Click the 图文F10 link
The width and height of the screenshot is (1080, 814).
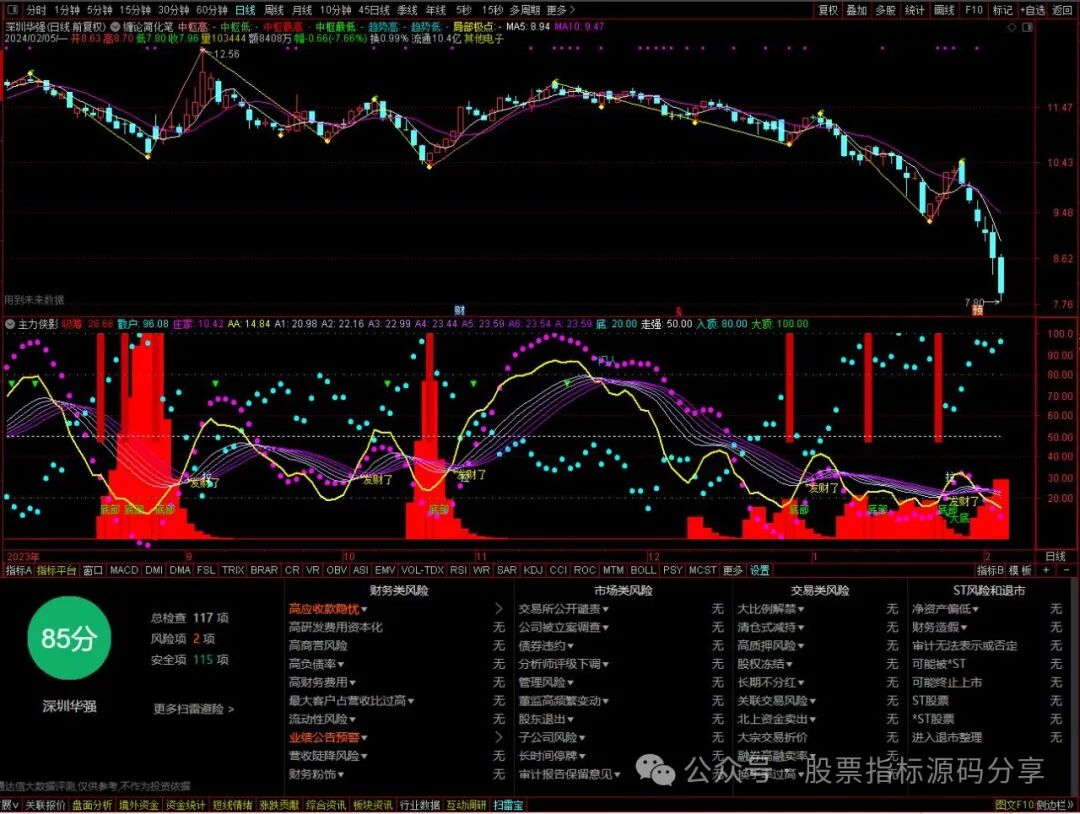coord(1015,805)
